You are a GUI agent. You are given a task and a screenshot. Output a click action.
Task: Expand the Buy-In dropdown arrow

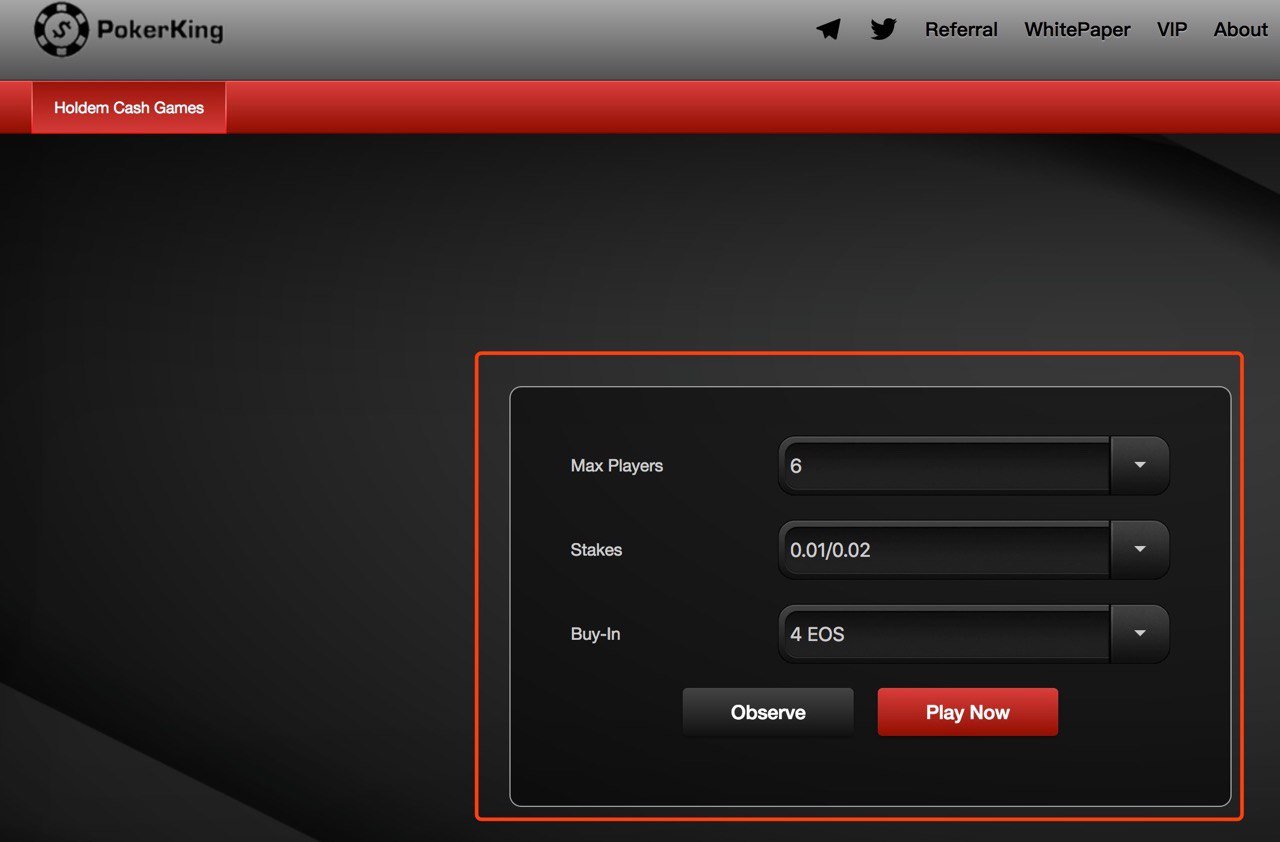(1139, 633)
